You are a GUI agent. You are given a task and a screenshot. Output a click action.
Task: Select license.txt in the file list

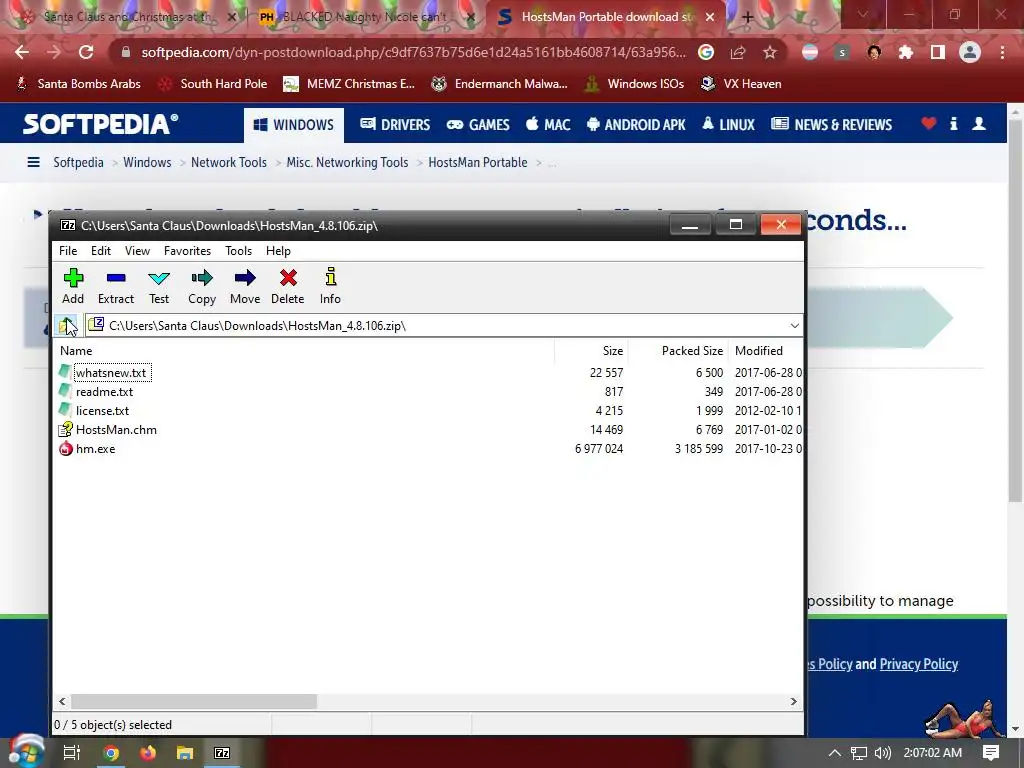(103, 411)
